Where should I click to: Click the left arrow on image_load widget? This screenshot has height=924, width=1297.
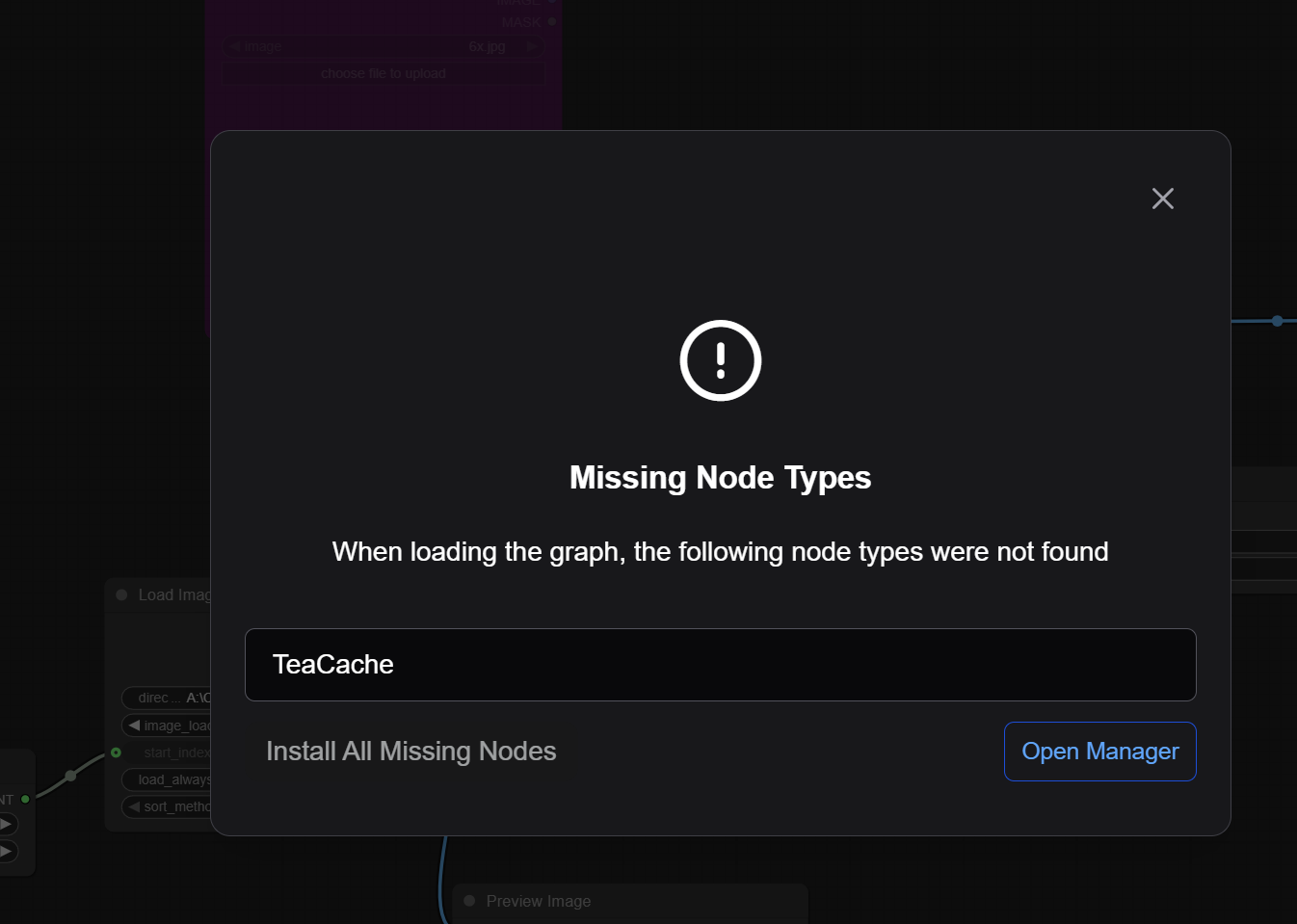click(x=135, y=726)
